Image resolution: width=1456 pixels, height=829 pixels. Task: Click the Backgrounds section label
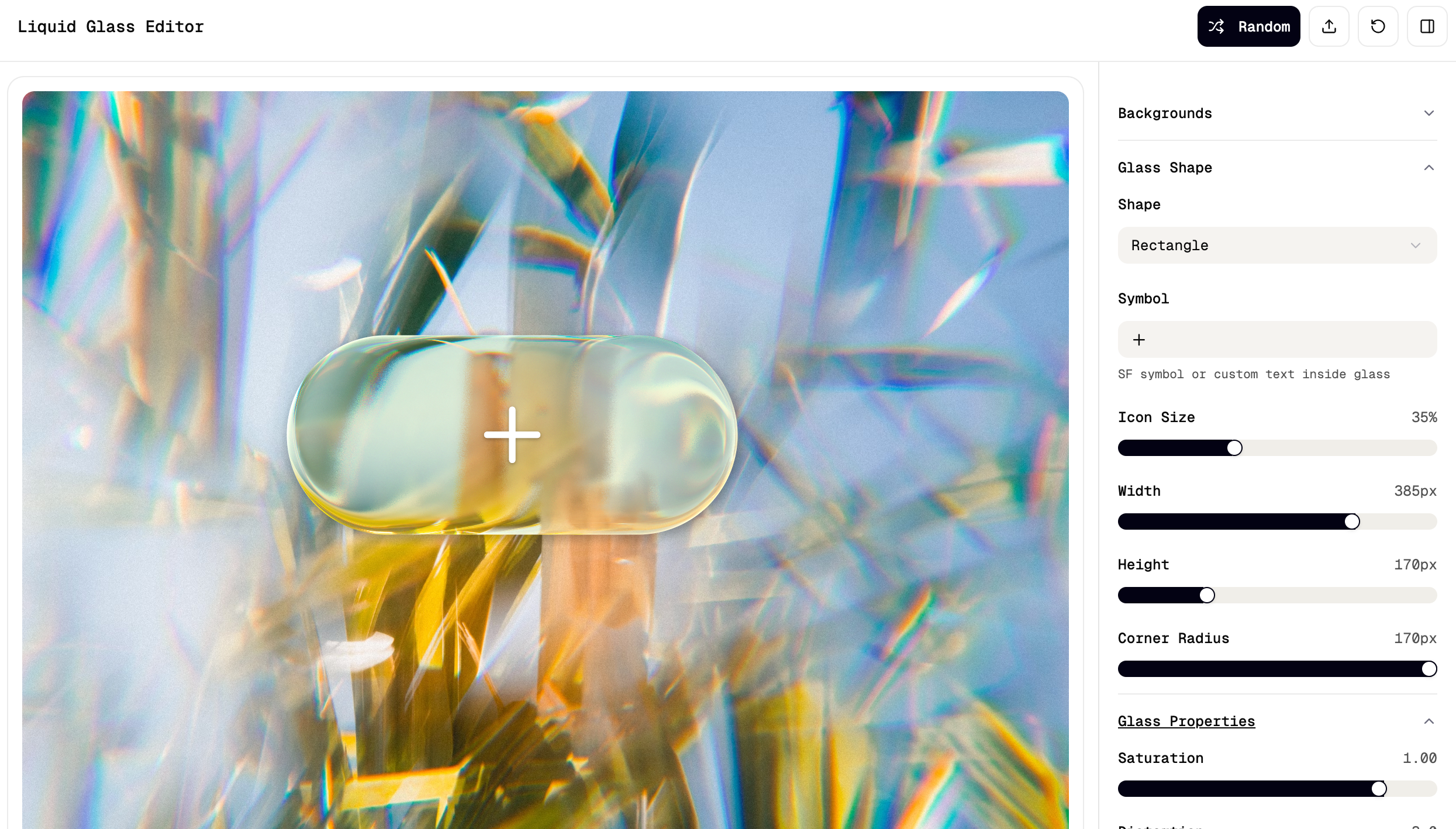click(1165, 113)
